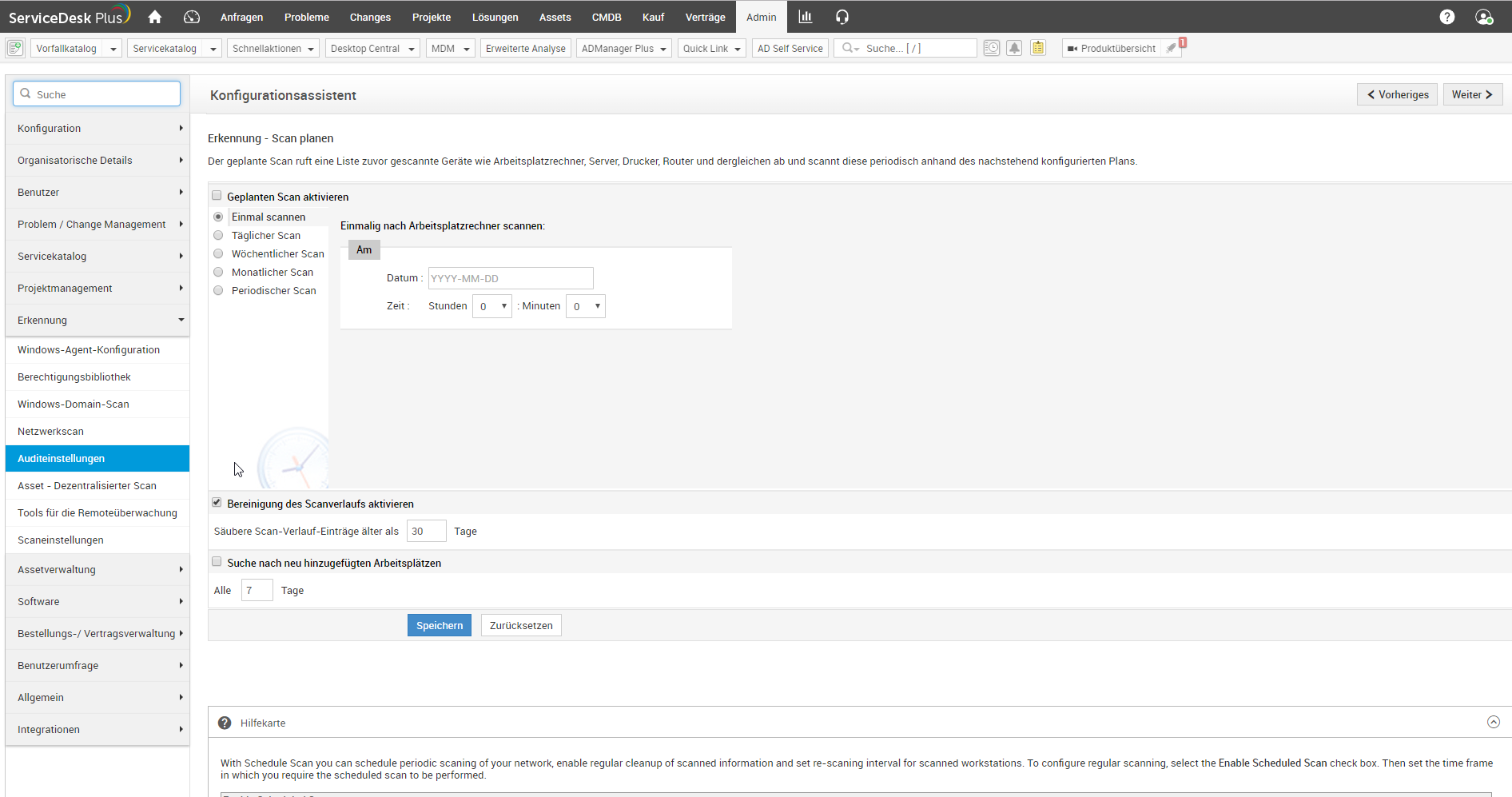Open the Probleme tab
The image size is (1512, 797).
point(307,17)
